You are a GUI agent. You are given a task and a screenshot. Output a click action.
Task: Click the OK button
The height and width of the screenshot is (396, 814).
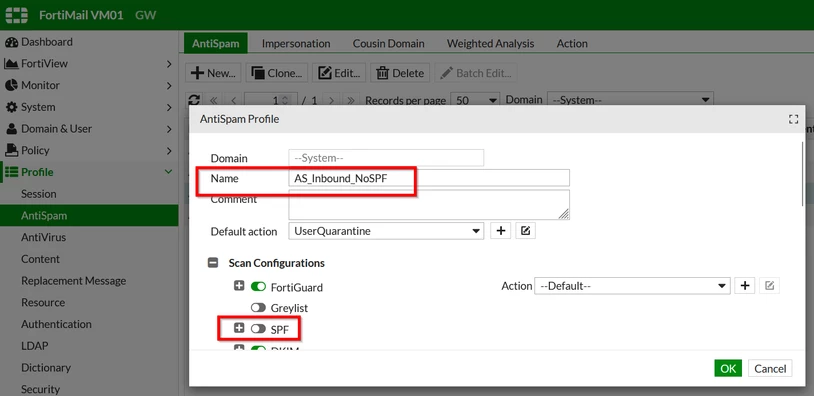click(x=728, y=368)
